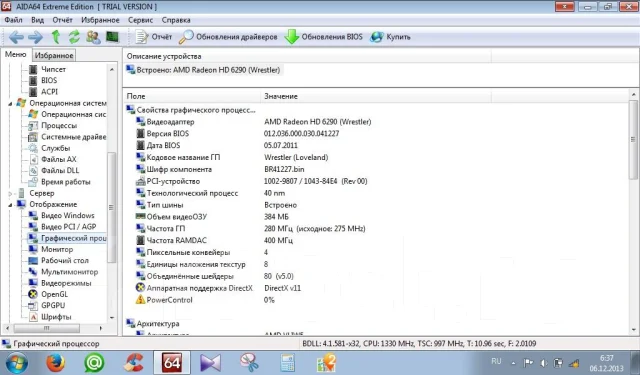This screenshot has width=640, height=375.
Task: Expand the Сервер tree node
Action: pyautogui.click(x=10, y=194)
